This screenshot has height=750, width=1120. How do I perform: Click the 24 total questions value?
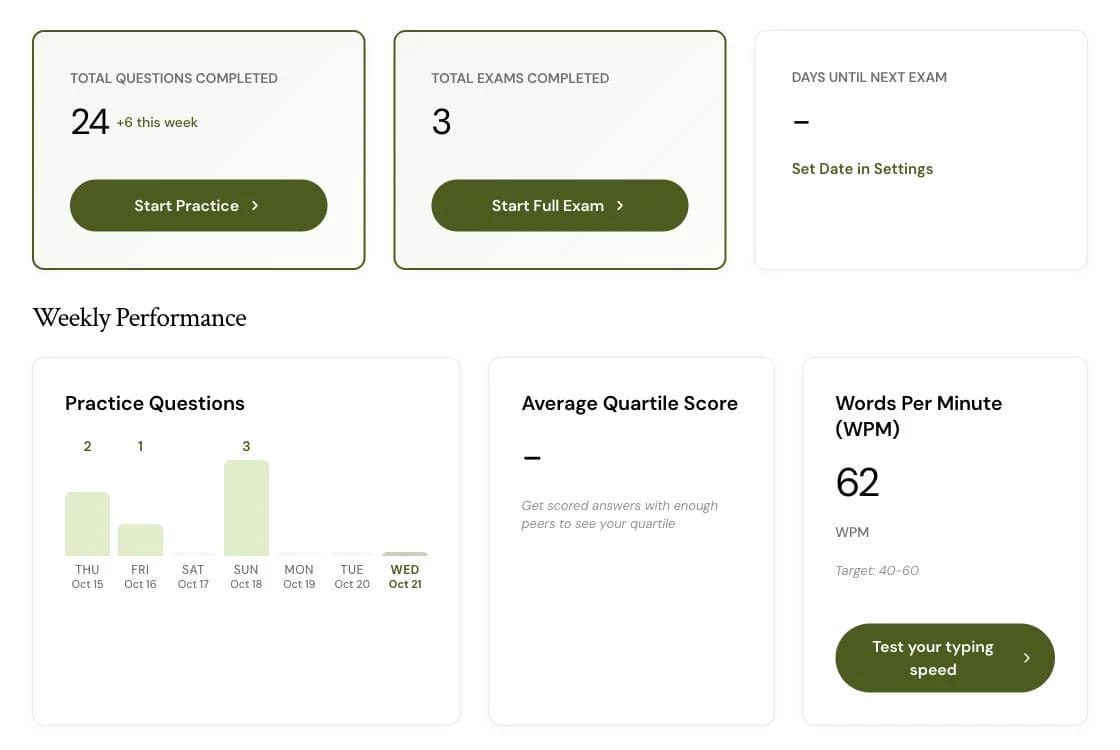[x=89, y=122]
